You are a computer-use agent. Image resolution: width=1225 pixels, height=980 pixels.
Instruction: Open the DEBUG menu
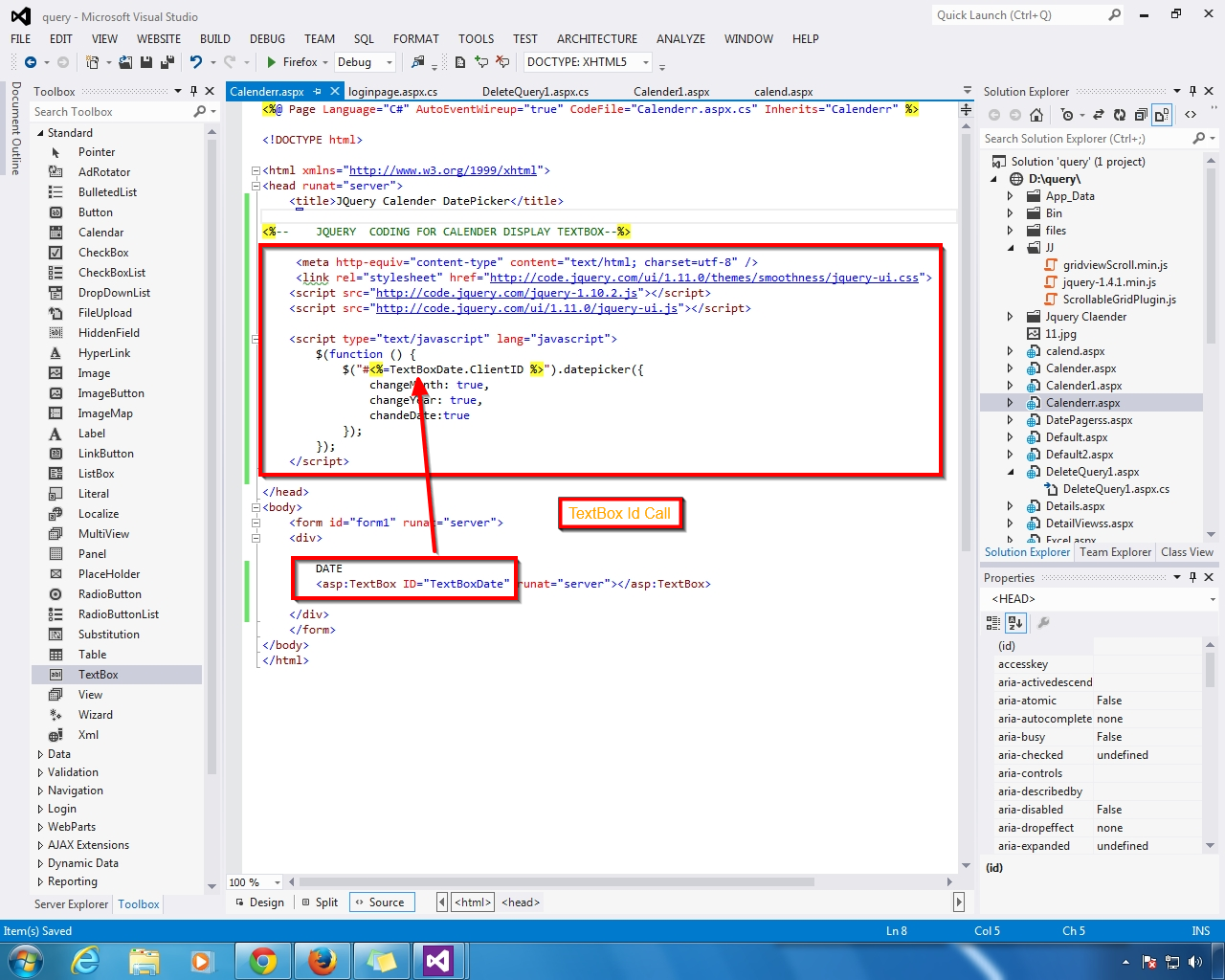coord(266,39)
